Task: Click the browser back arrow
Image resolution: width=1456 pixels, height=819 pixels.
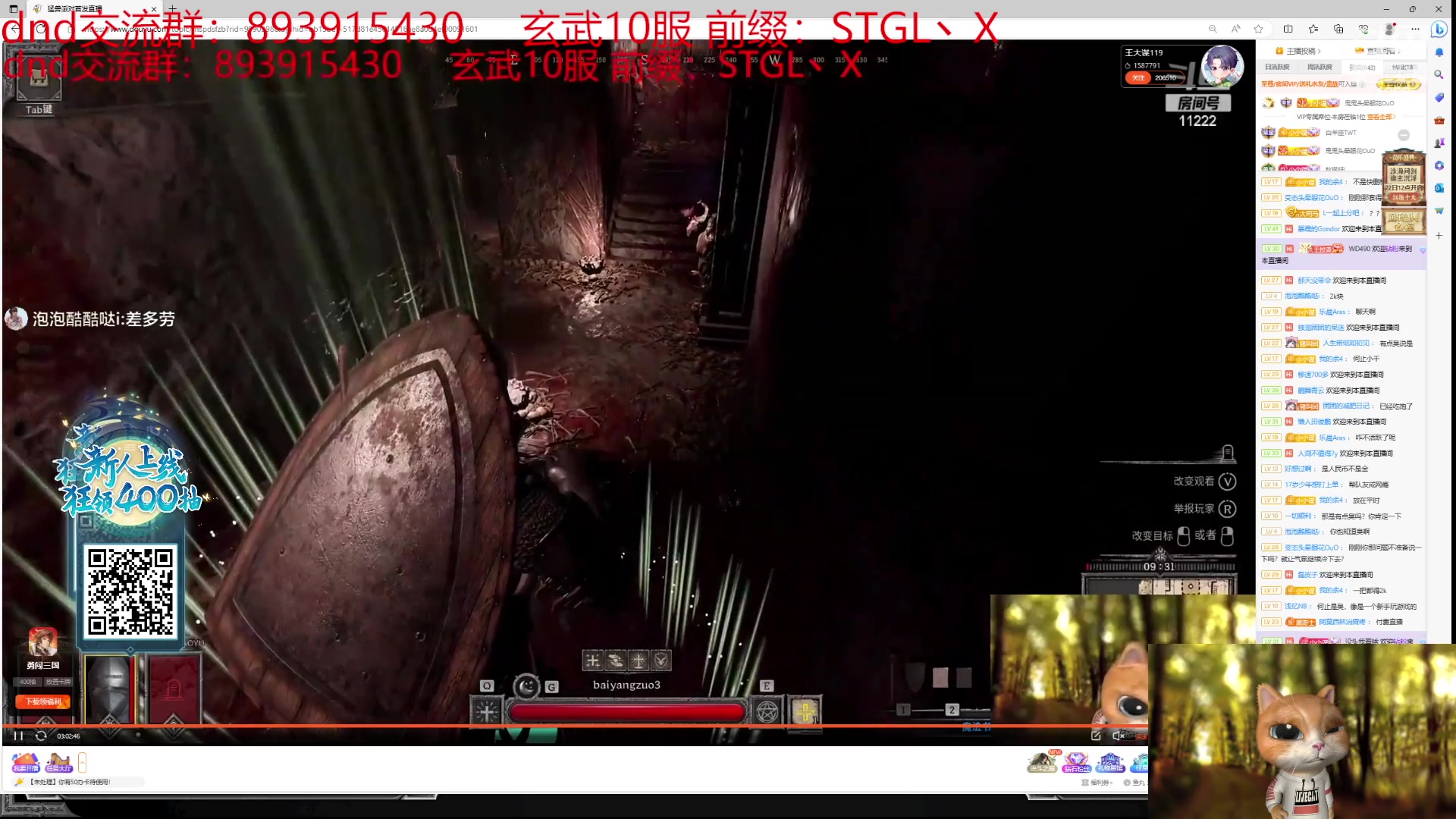Action: click(15, 29)
